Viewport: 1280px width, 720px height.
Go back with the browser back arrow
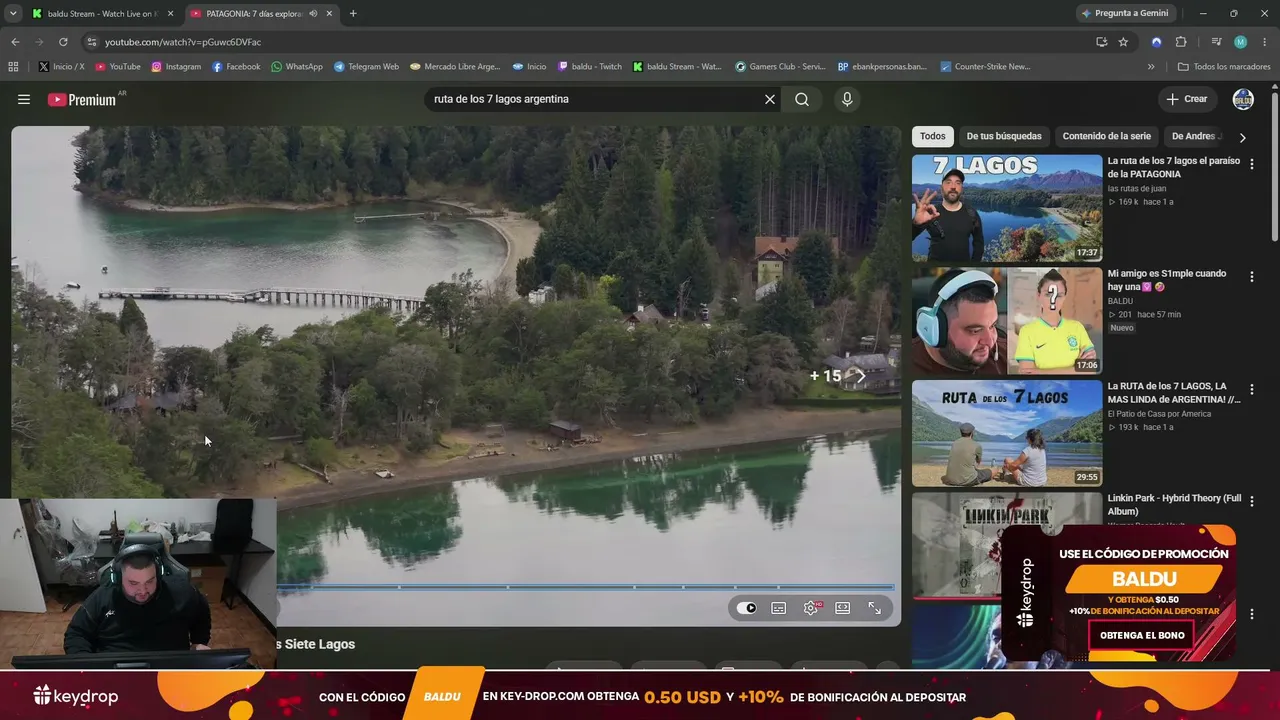(x=15, y=42)
